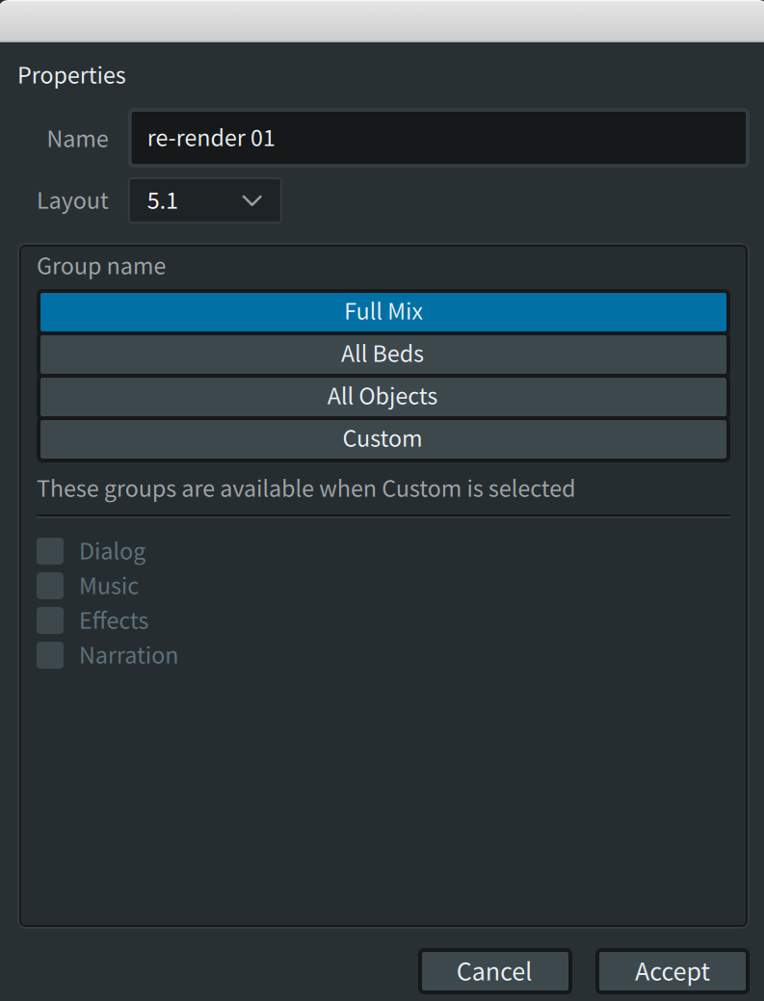This screenshot has width=764, height=1001.
Task: Deselect Full Mix by choosing Custom
Action: point(383,438)
